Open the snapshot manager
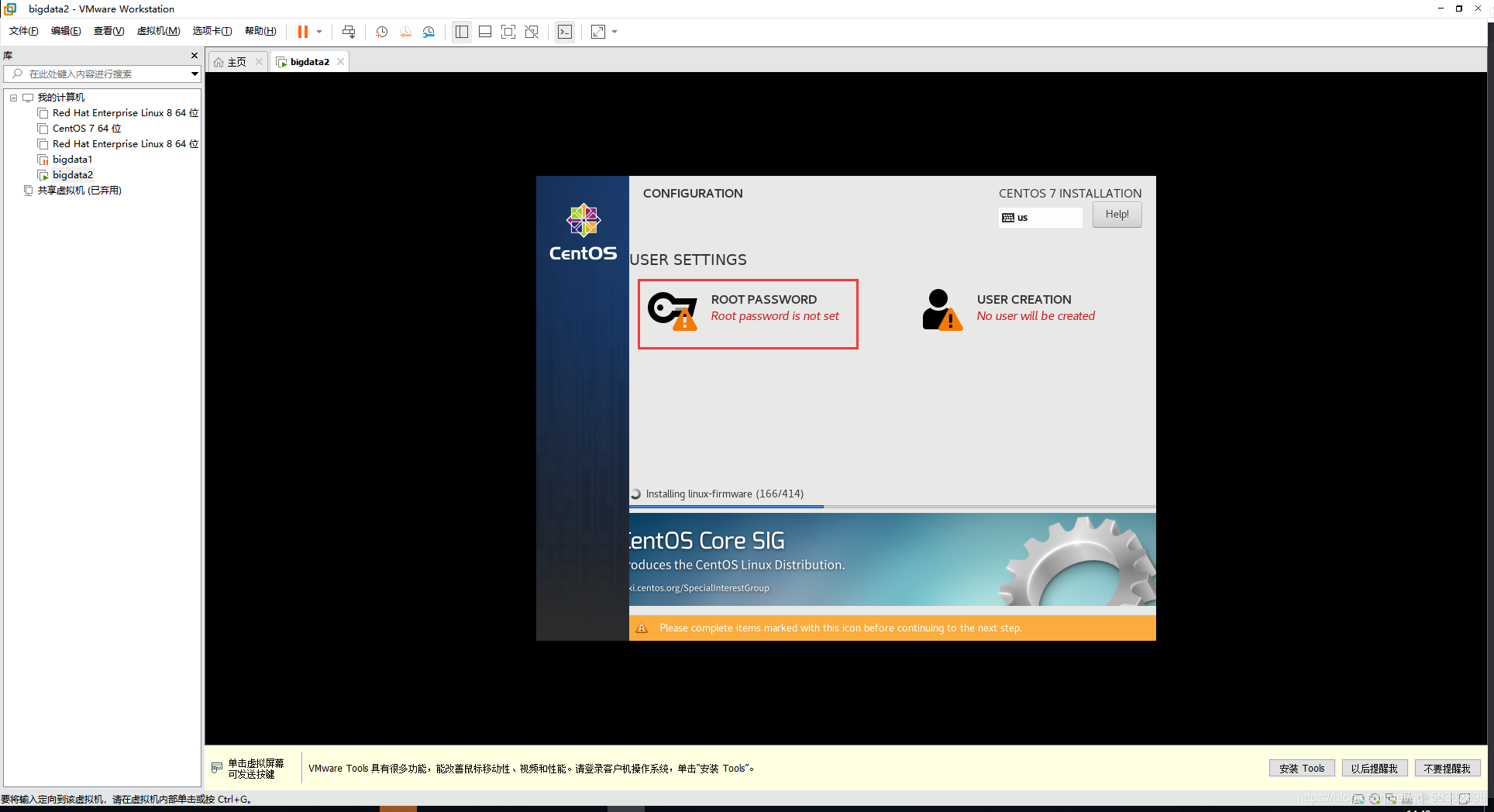Screen dimensions: 1494x812 click(x=429, y=32)
